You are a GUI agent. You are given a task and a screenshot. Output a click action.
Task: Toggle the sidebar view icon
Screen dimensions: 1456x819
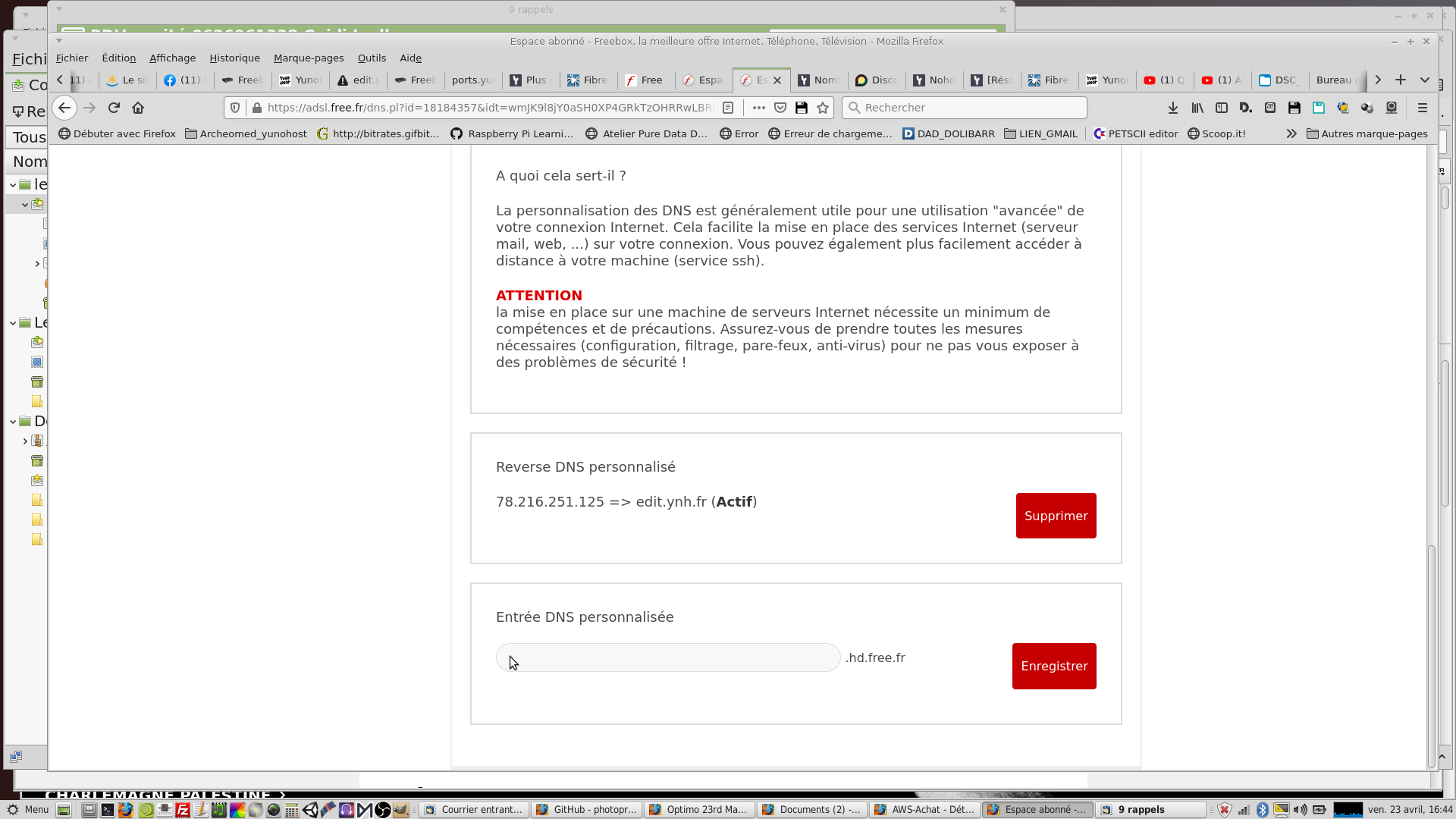coord(1222,108)
